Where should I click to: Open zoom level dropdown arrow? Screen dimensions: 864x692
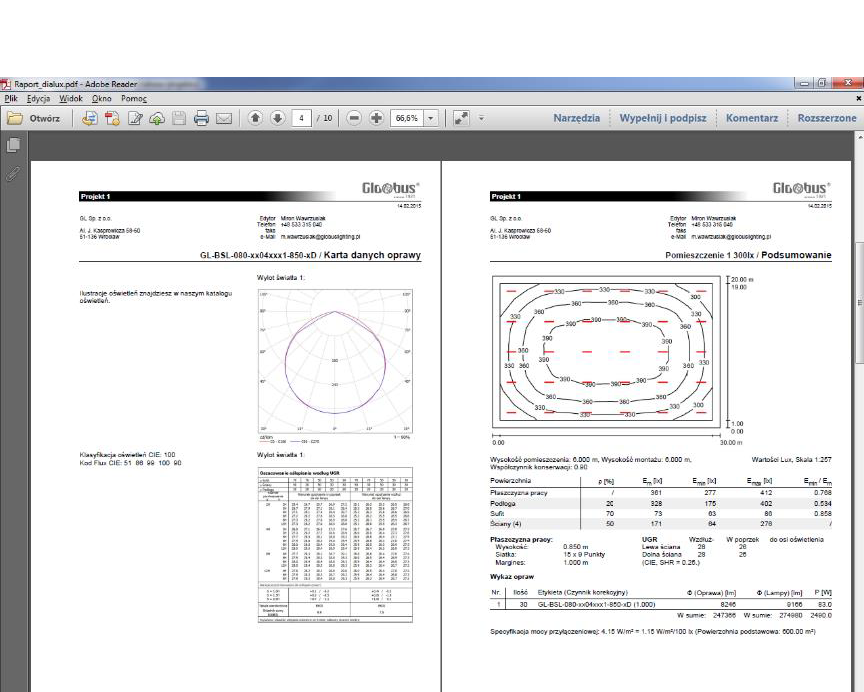(x=431, y=118)
